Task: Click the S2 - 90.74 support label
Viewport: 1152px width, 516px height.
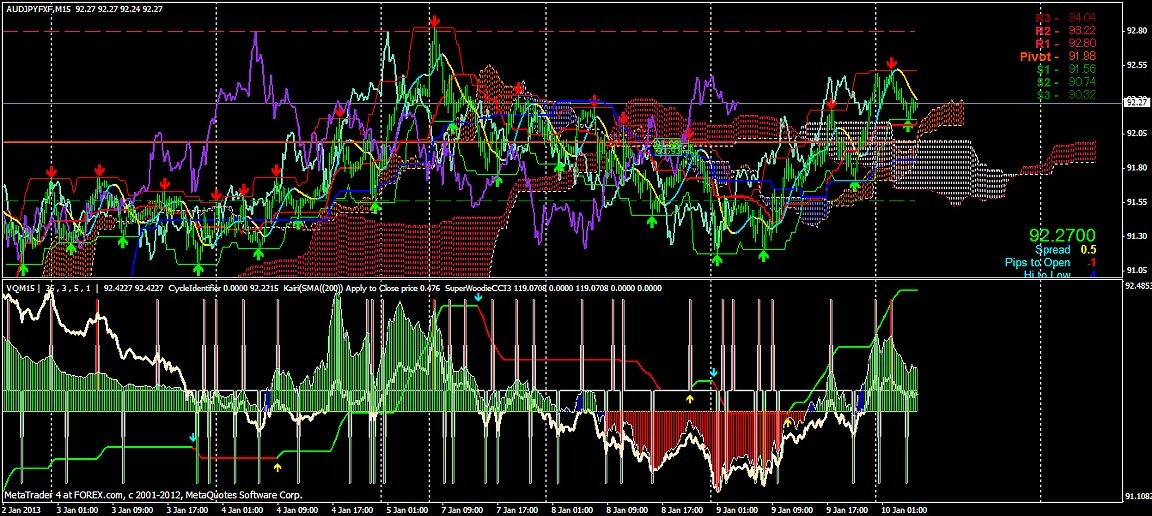Action: coord(1066,82)
